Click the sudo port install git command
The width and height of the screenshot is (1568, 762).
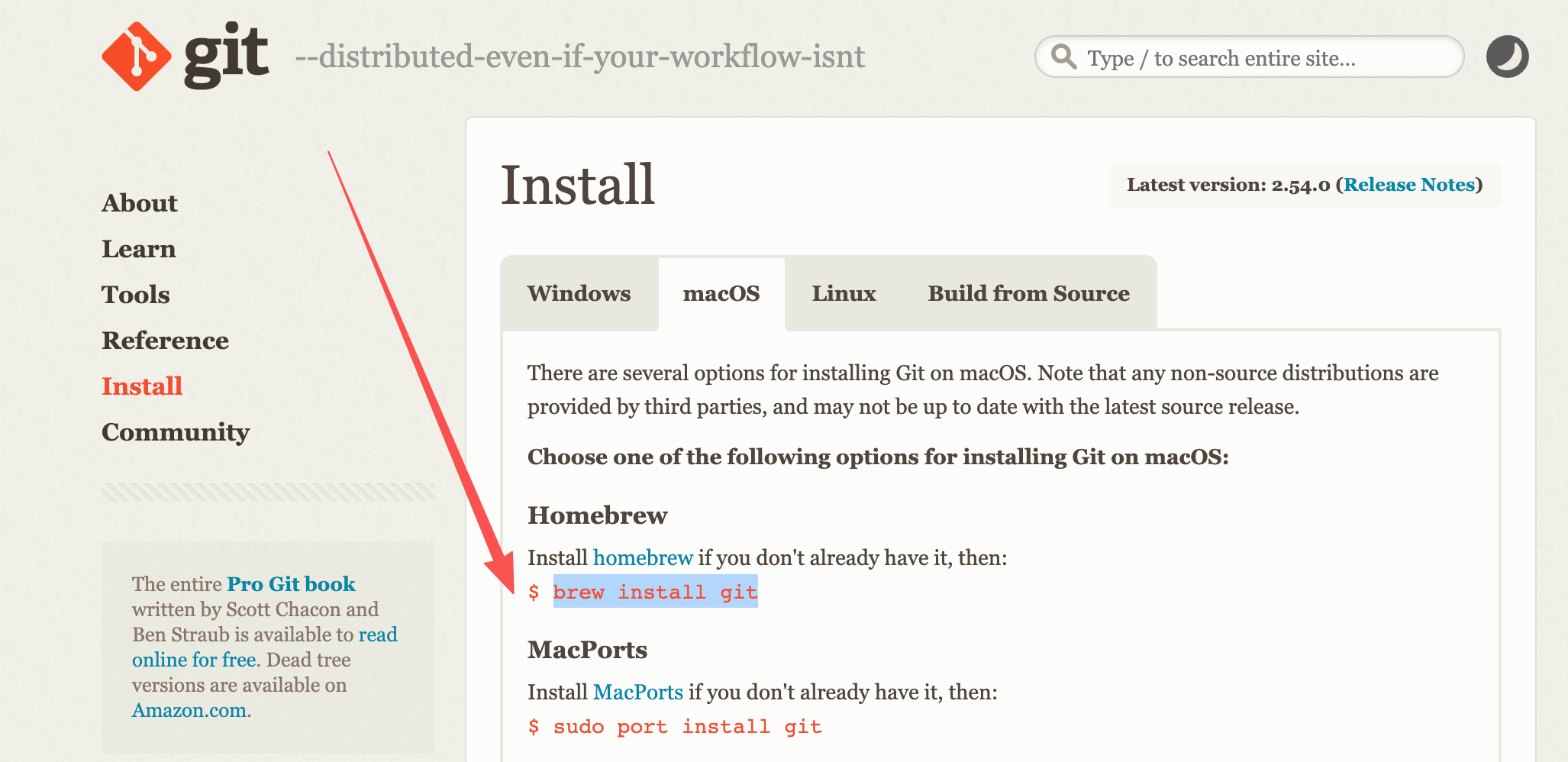pyautogui.click(x=687, y=726)
